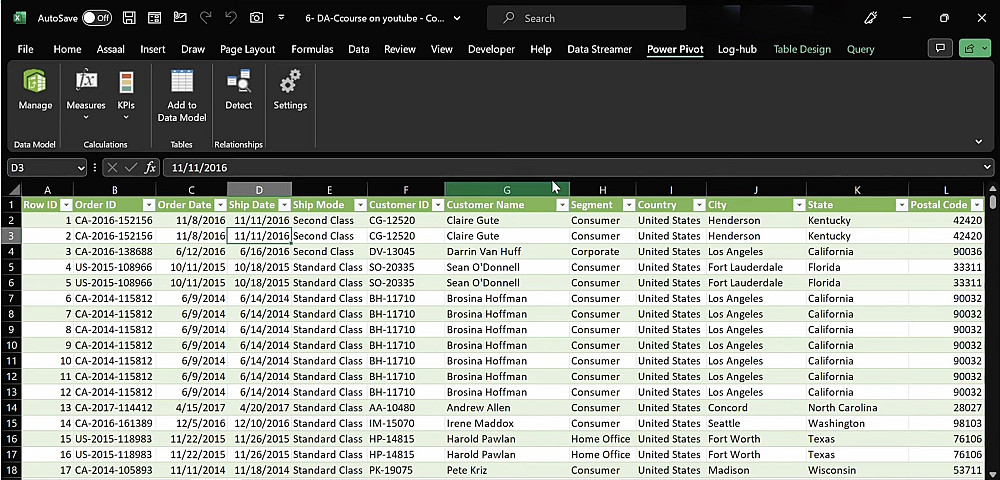Click the Save icon in title bar

tap(129, 18)
